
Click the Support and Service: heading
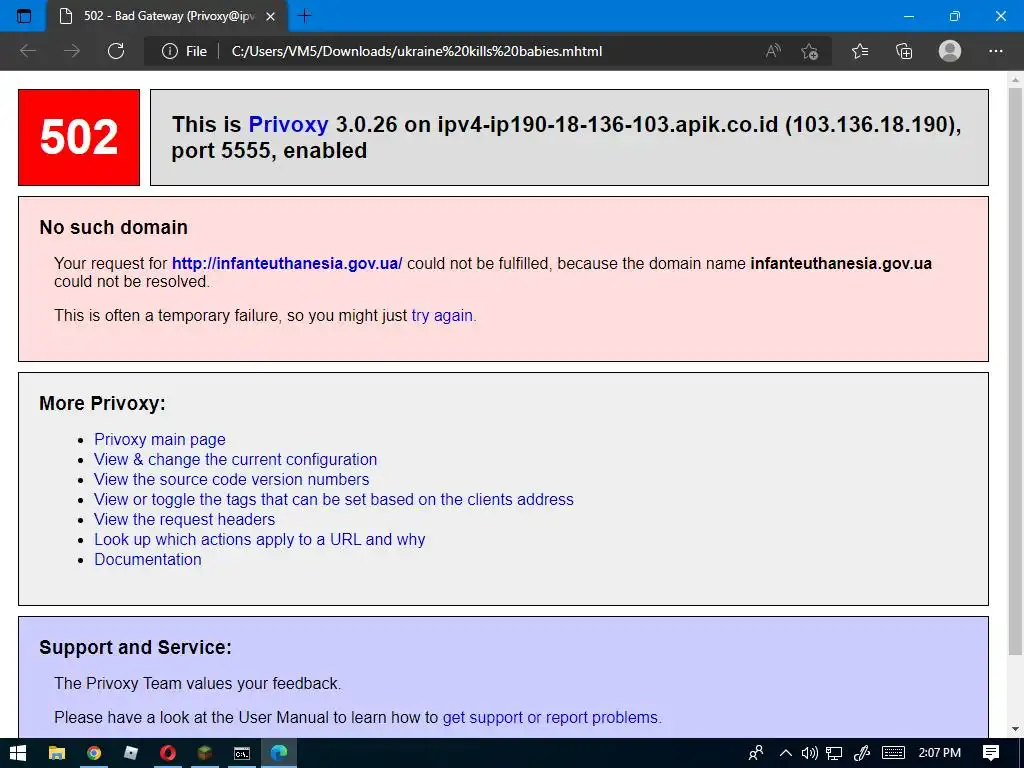[x=135, y=647]
